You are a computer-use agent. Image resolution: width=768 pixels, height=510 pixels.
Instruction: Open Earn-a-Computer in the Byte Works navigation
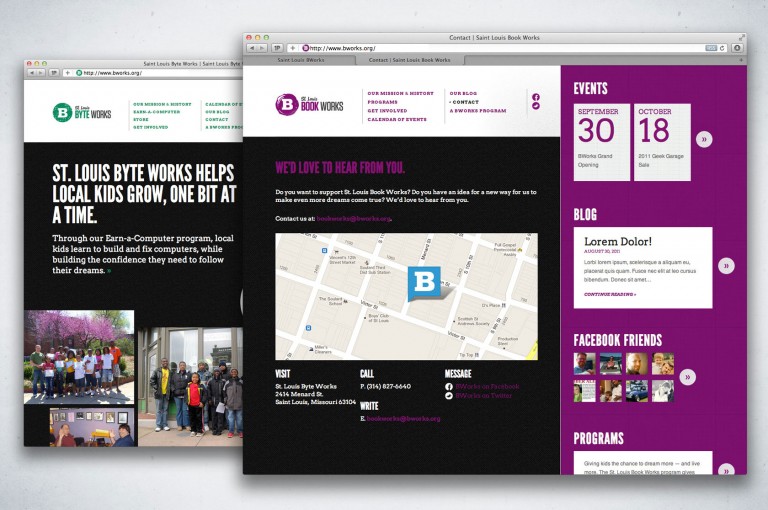[156, 112]
